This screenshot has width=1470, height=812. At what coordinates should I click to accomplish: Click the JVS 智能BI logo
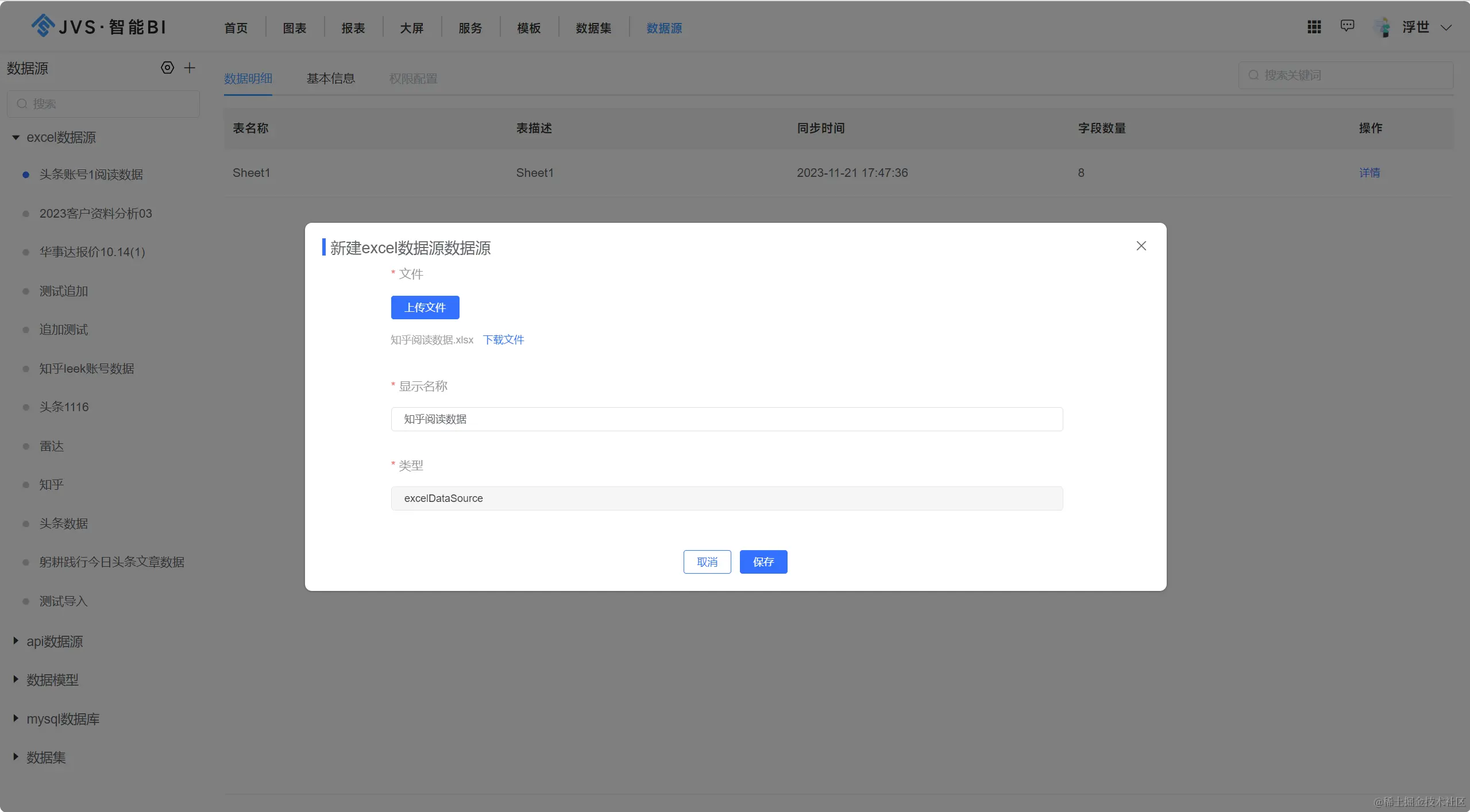(x=98, y=26)
